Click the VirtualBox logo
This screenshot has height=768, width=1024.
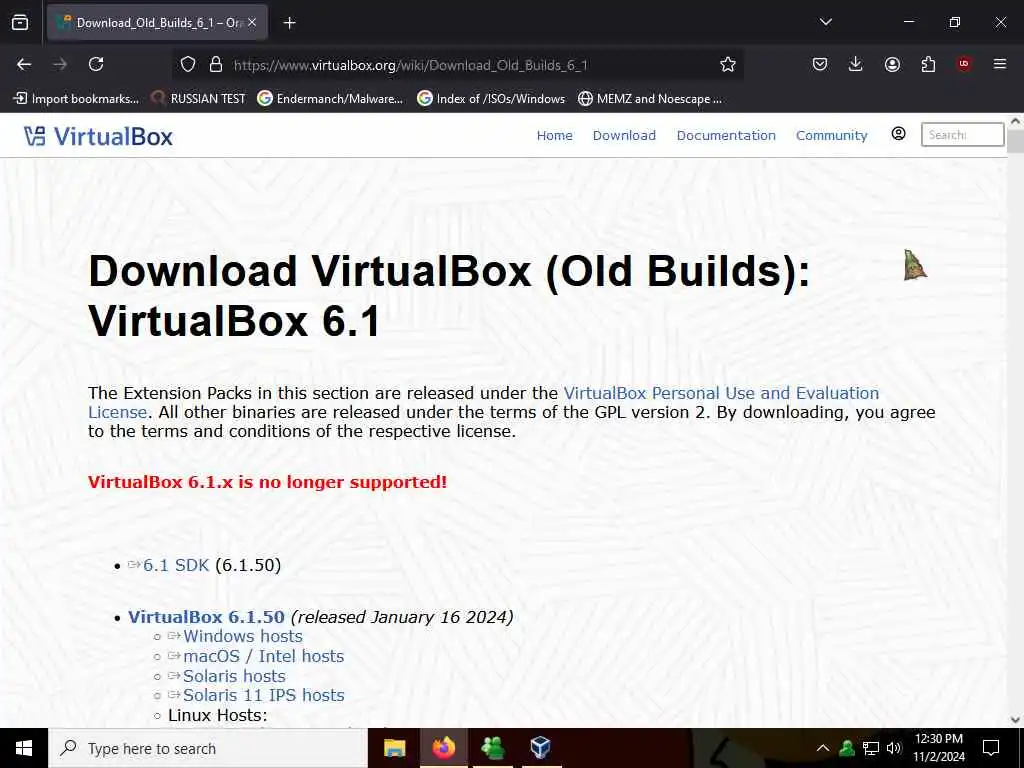click(99, 136)
